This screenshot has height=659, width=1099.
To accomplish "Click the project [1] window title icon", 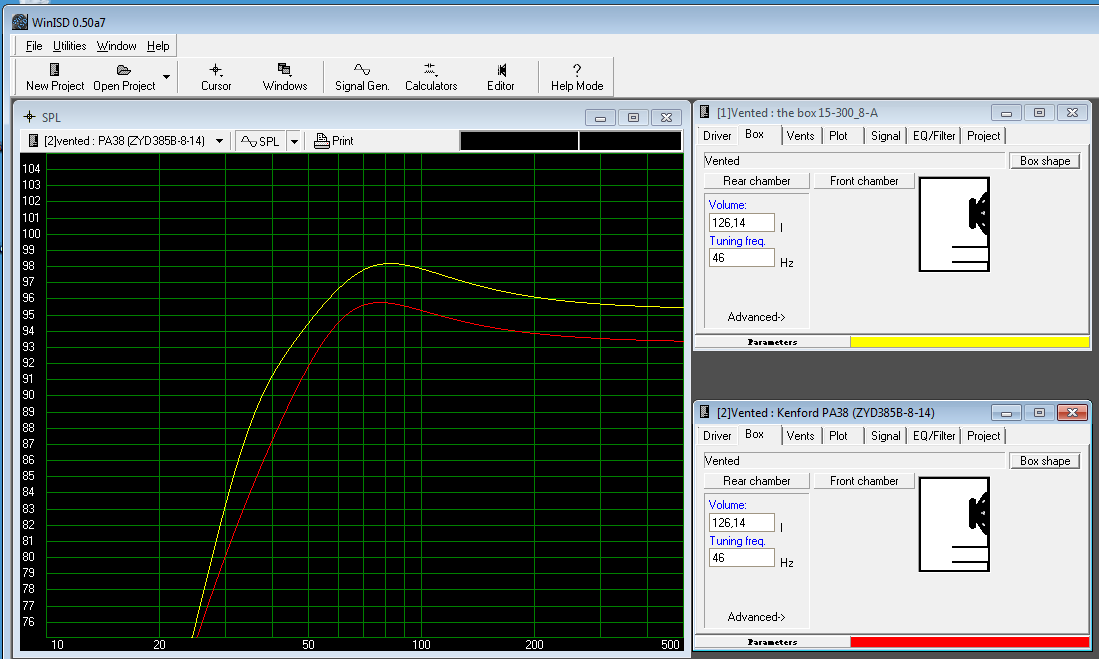I will coord(705,112).
